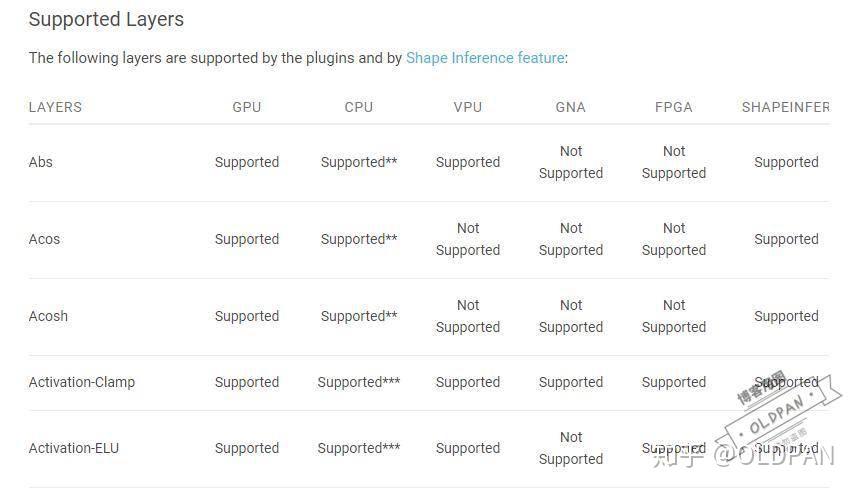Viewport: 857px width, 490px height.
Task: Select the Activation-ELU layer name
Action: [x=74, y=448]
